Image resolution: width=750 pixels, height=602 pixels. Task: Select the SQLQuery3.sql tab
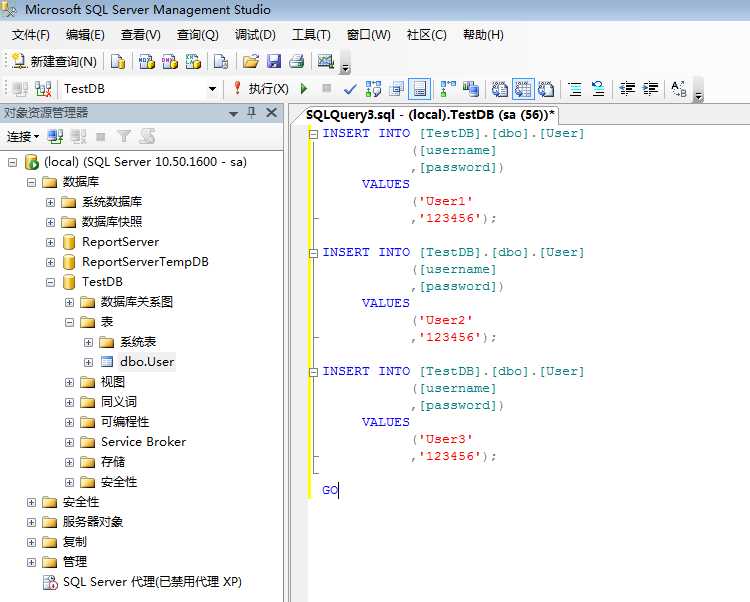click(430, 115)
